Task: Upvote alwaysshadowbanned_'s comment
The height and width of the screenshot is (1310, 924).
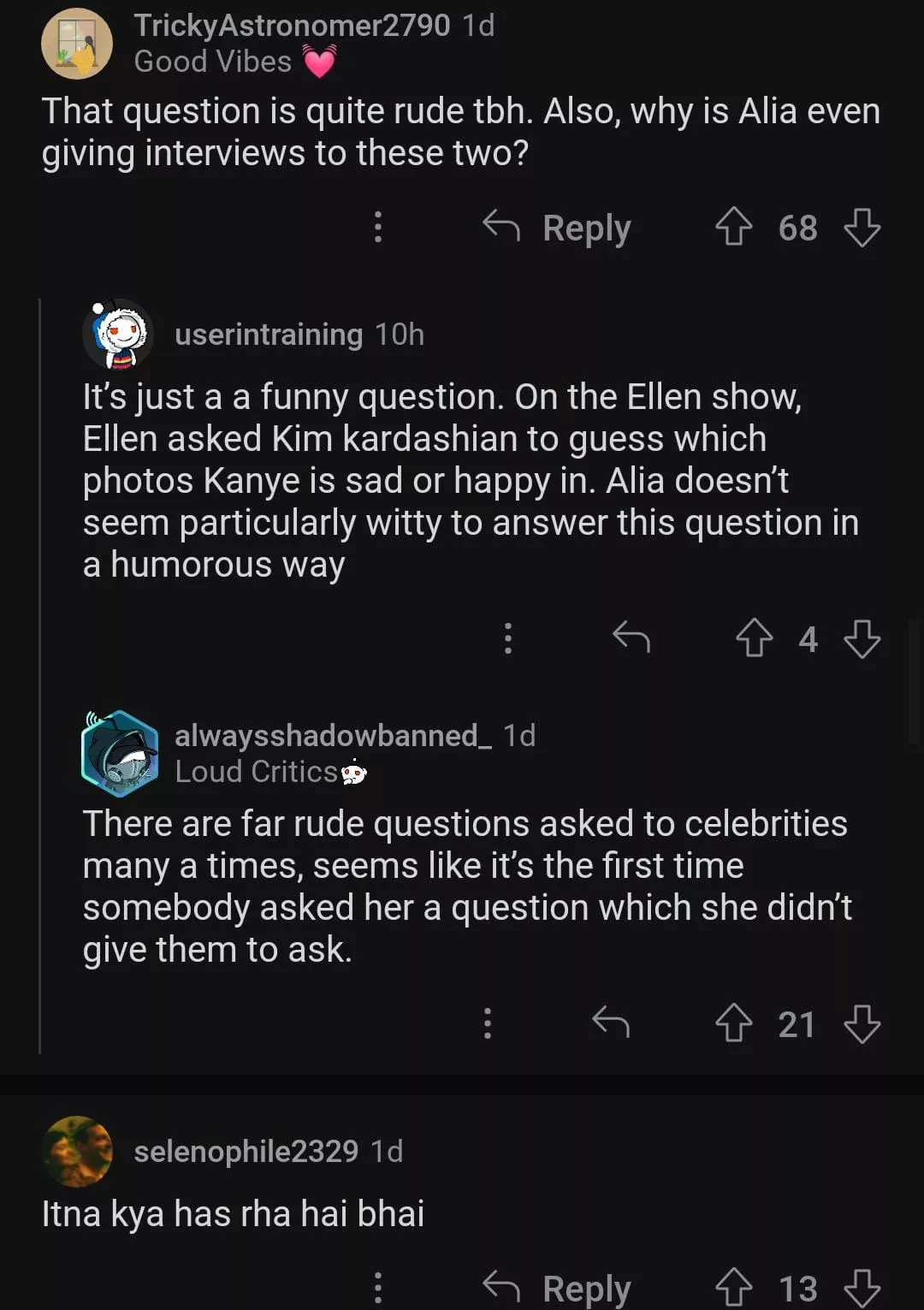Action: pos(733,1023)
